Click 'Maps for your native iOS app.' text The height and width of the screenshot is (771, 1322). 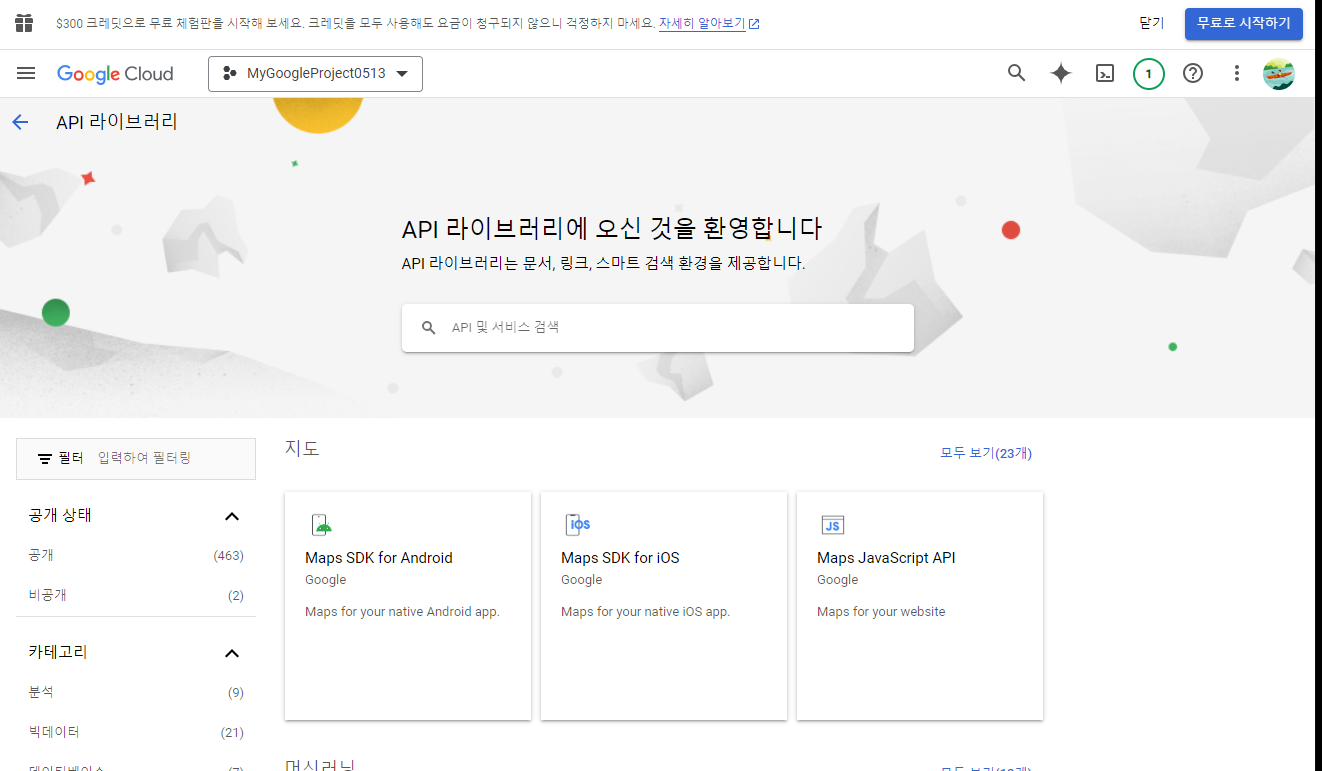(x=646, y=612)
